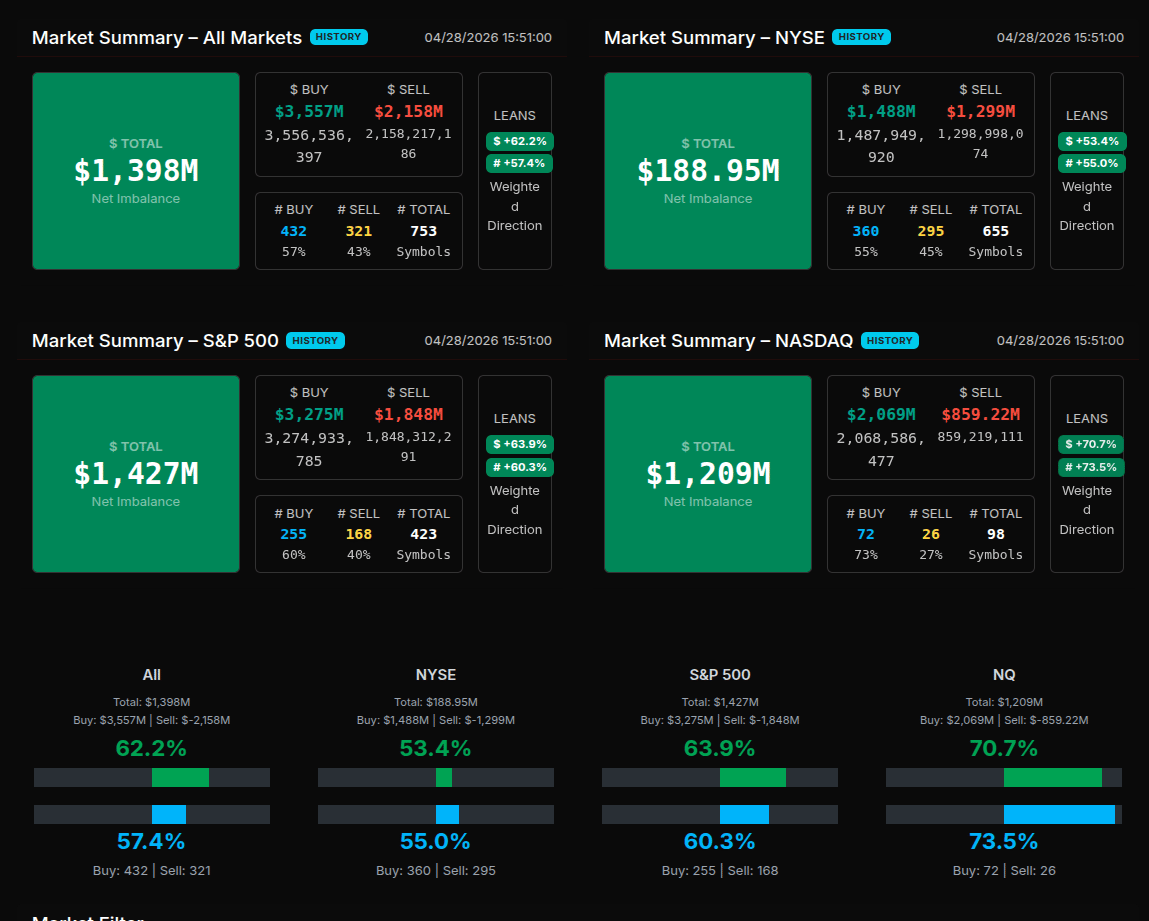Click the $1,427M S&P 500 imbalance tile
Screen dimensions: 1149x921
click(136, 474)
